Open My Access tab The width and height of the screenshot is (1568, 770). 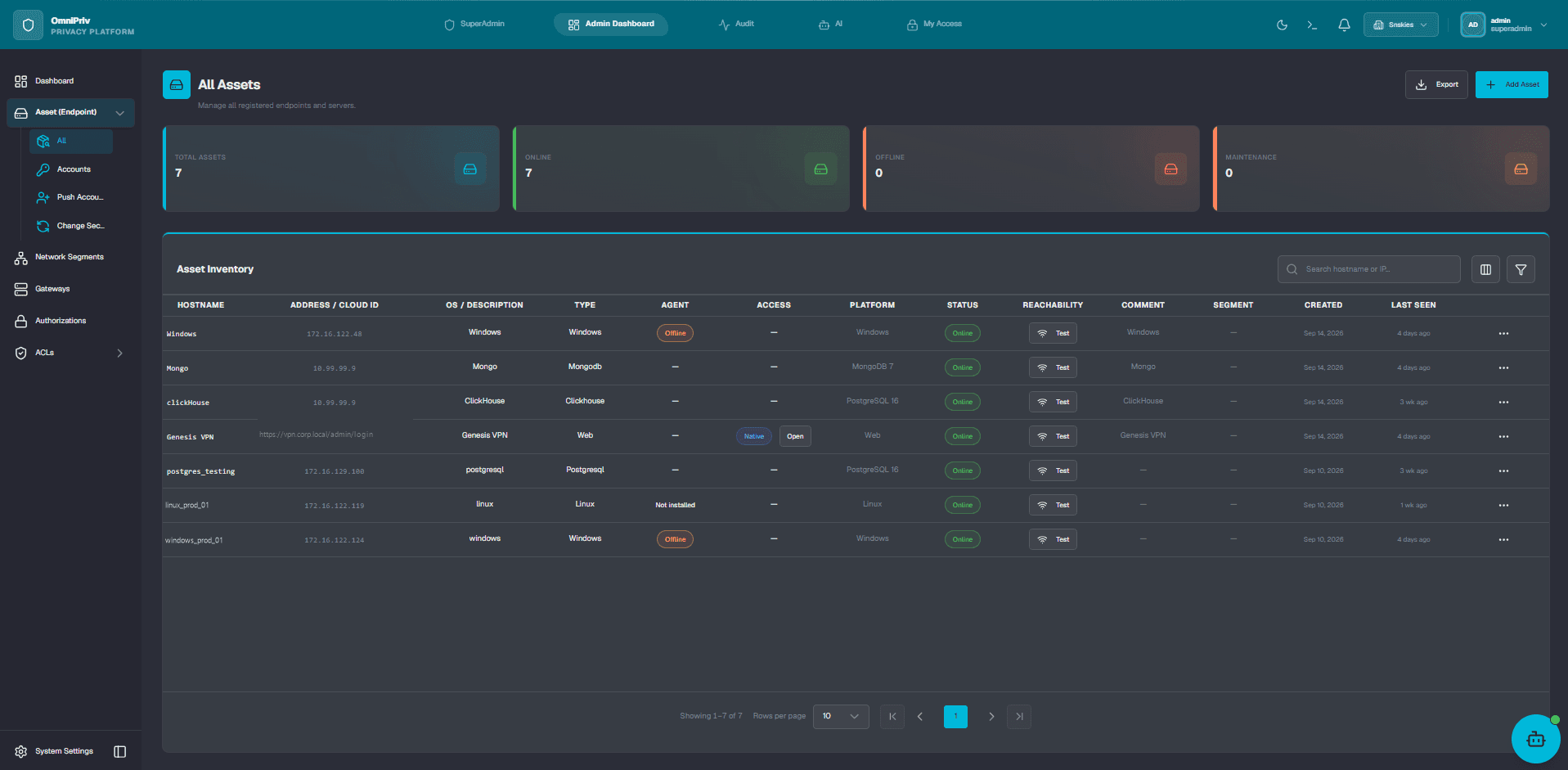point(934,25)
